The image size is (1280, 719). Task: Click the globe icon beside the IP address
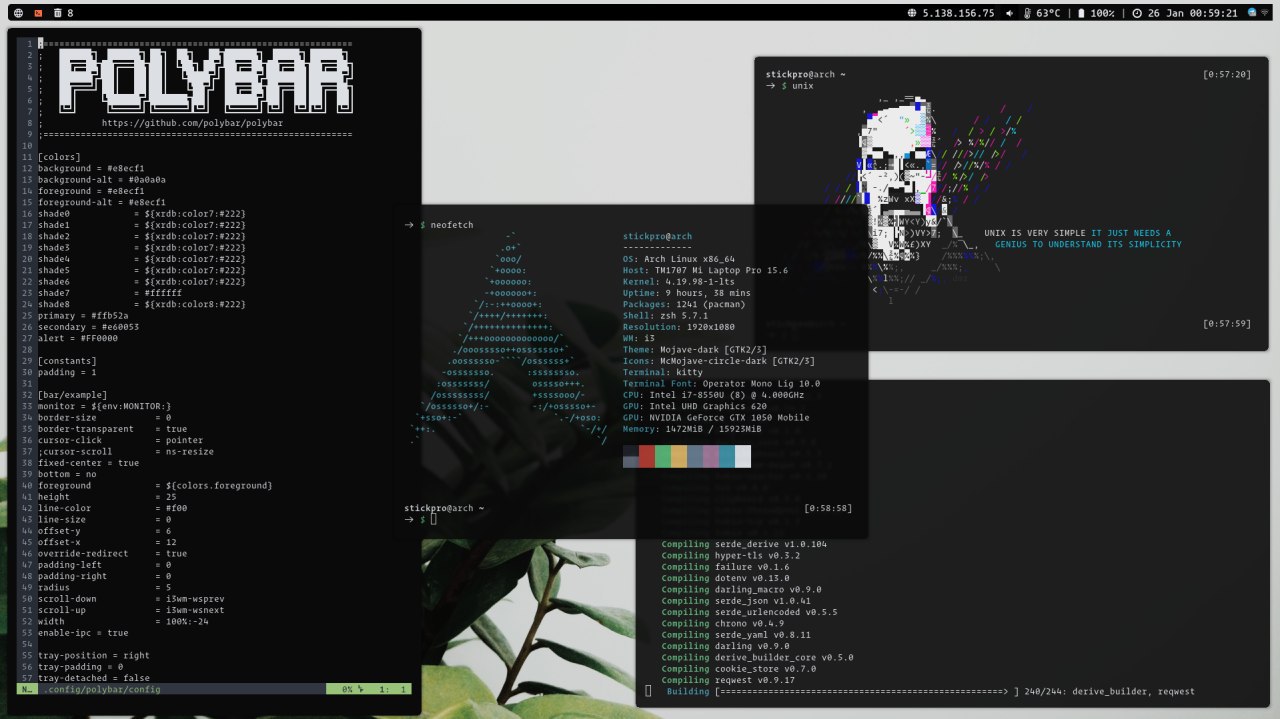pyautogui.click(x=911, y=13)
